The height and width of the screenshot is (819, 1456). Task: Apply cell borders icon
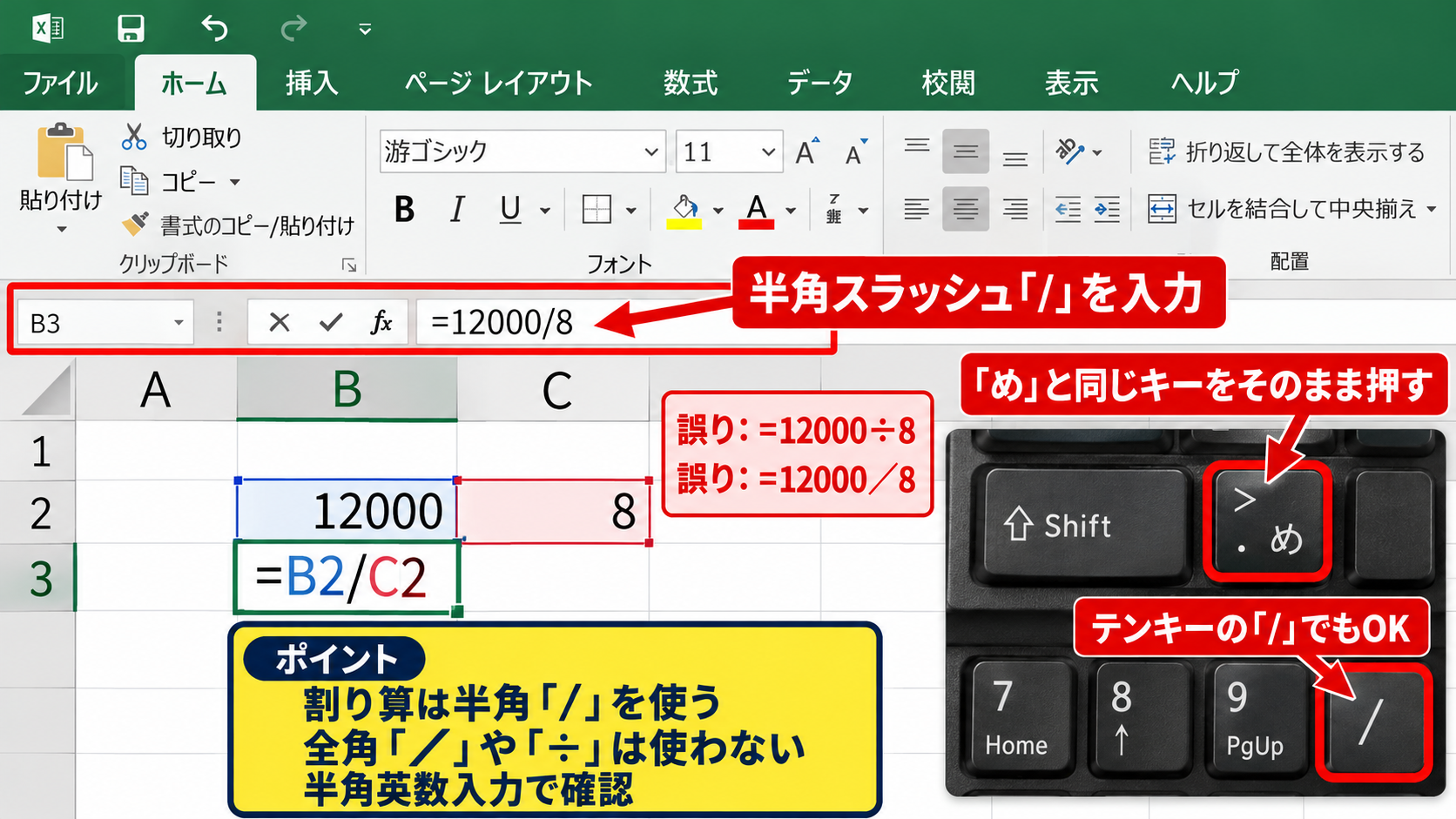597,209
